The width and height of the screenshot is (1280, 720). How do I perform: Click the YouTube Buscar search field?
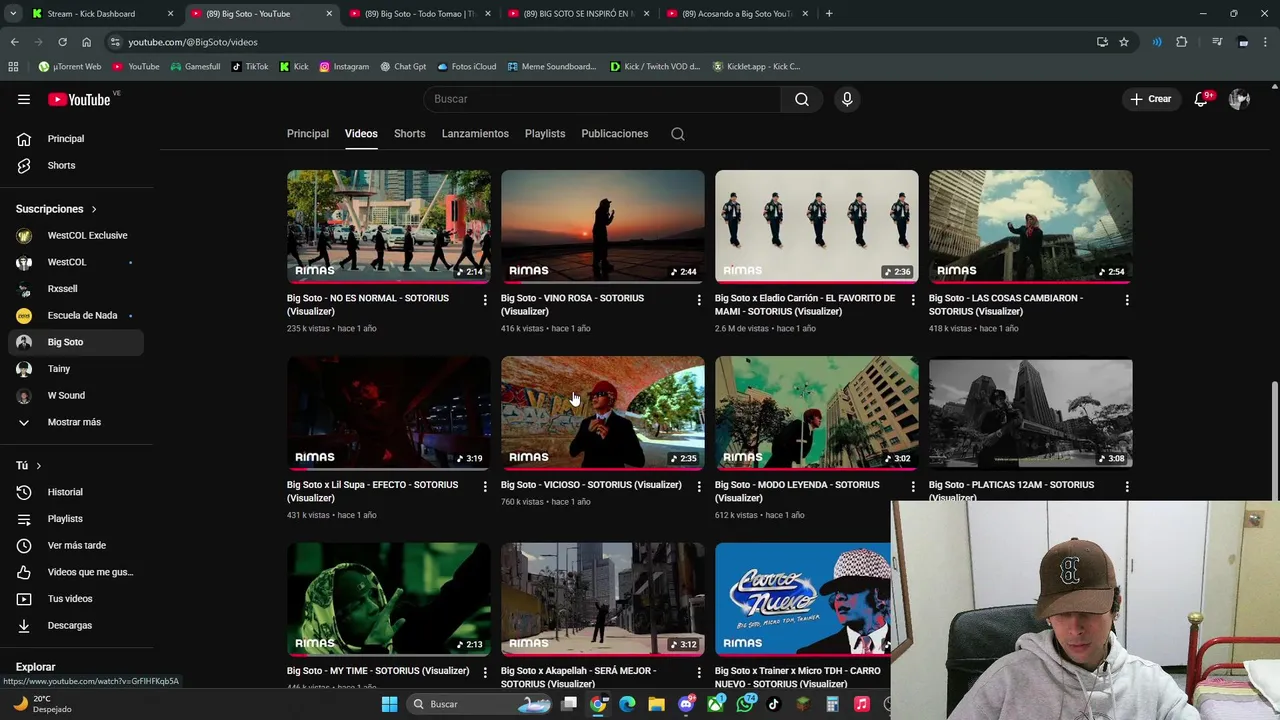pos(603,99)
